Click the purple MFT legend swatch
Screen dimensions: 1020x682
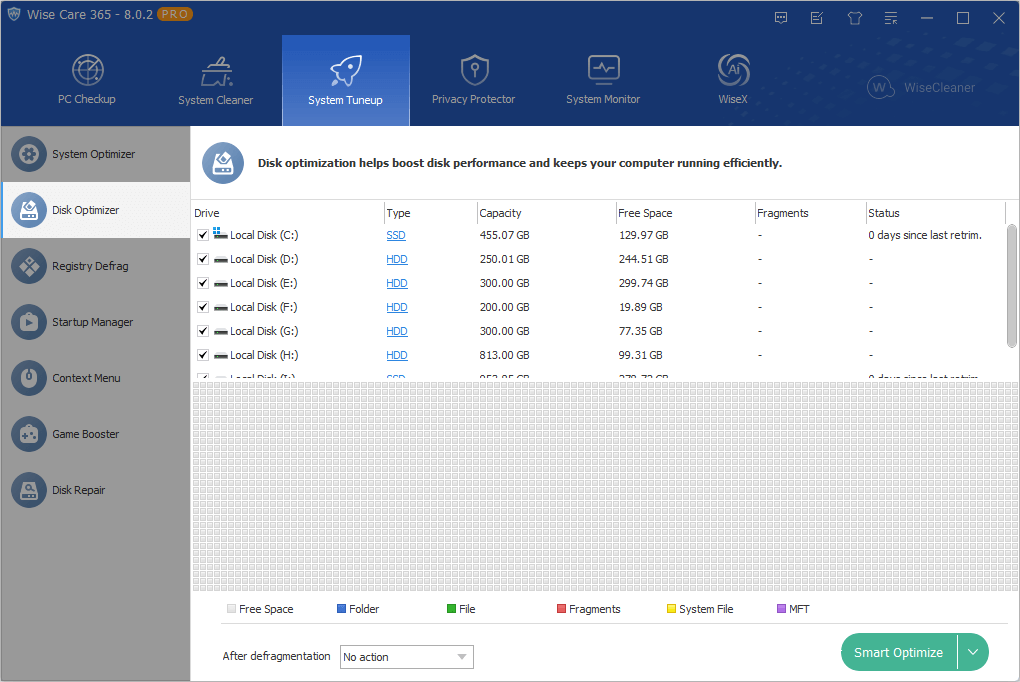click(x=781, y=608)
